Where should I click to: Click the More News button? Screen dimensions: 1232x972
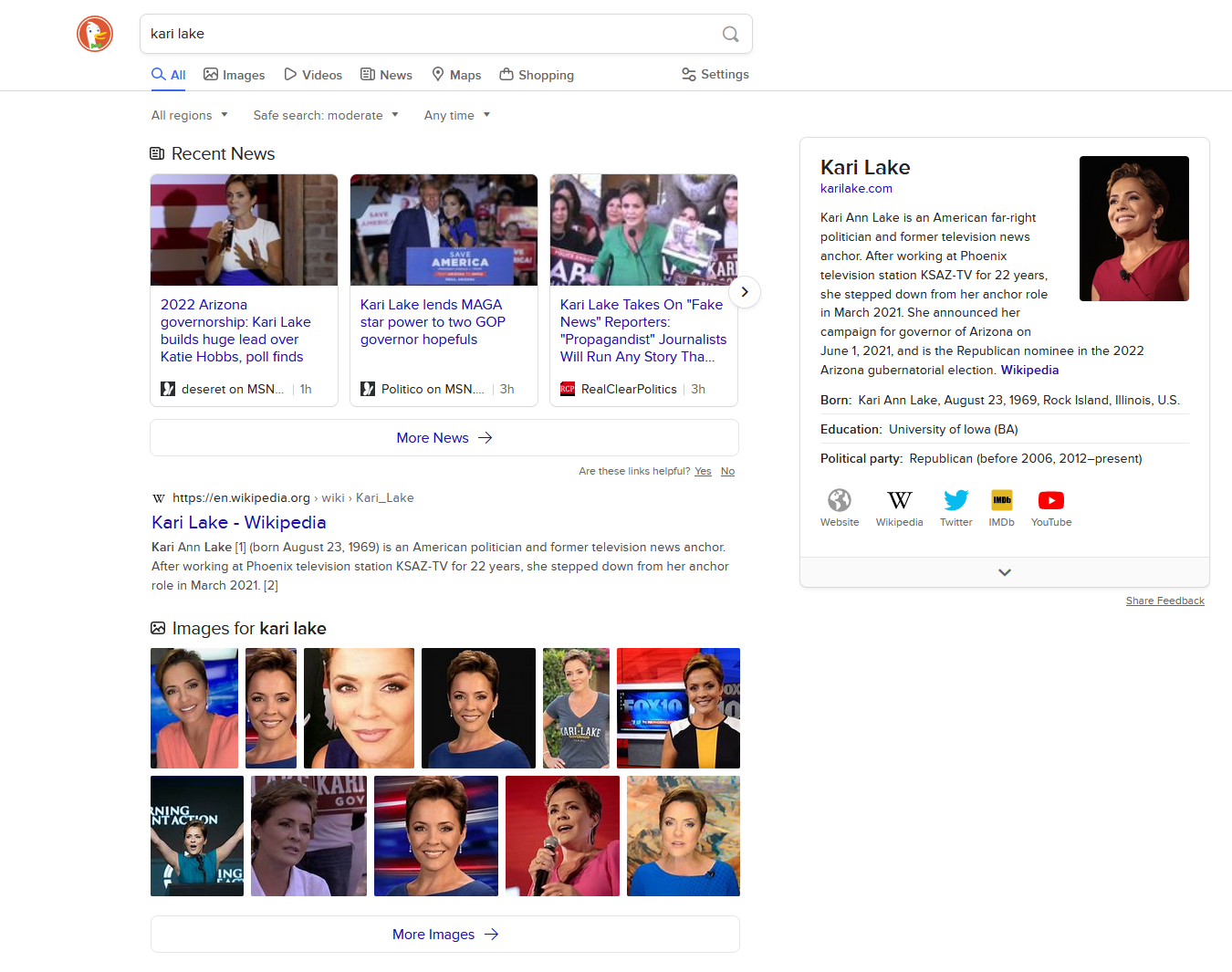tap(444, 438)
